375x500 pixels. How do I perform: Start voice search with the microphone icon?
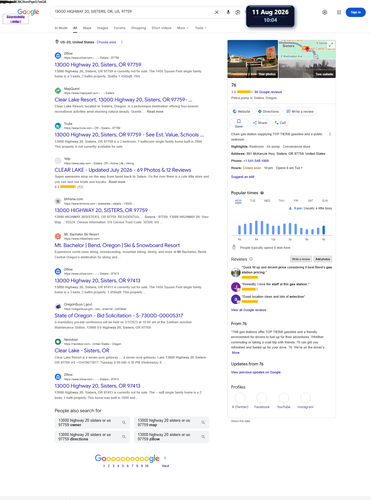click(x=228, y=12)
